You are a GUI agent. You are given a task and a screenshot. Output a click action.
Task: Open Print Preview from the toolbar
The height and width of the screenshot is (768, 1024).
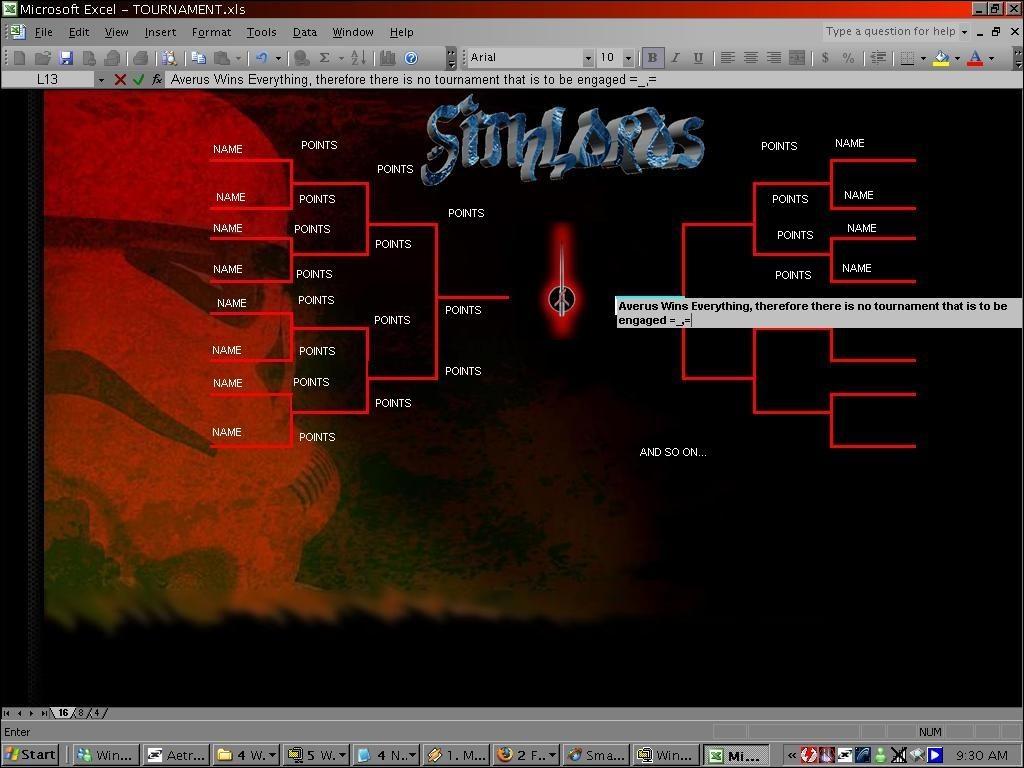[x=168, y=58]
